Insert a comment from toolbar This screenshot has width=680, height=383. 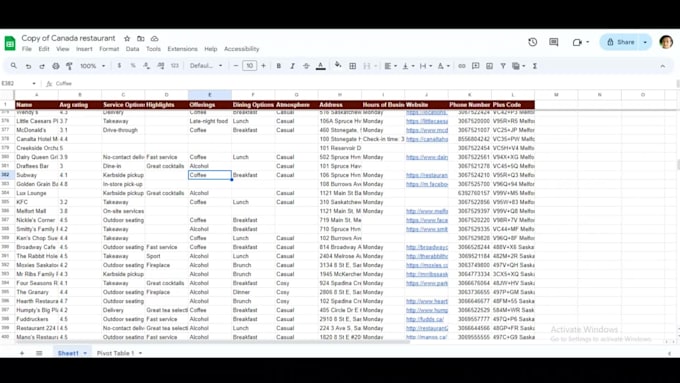pyautogui.click(x=476, y=66)
